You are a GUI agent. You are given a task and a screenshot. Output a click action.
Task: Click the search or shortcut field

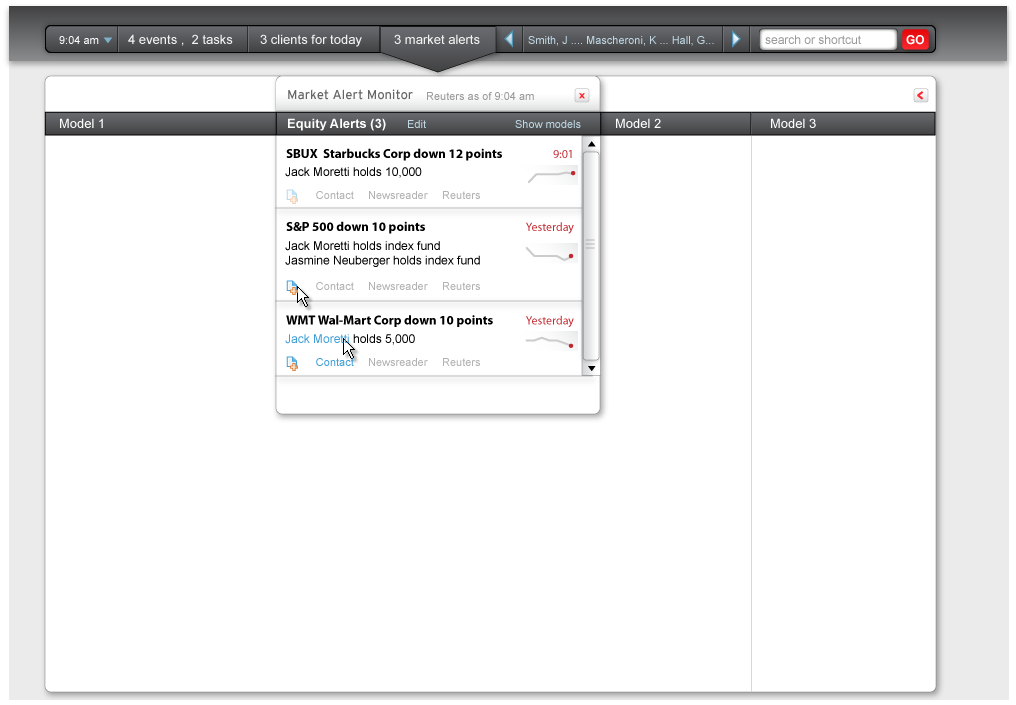pos(827,40)
